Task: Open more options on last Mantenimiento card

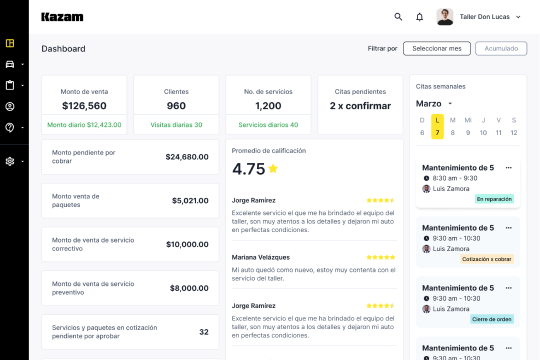Action: pyautogui.click(x=509, y=348)
